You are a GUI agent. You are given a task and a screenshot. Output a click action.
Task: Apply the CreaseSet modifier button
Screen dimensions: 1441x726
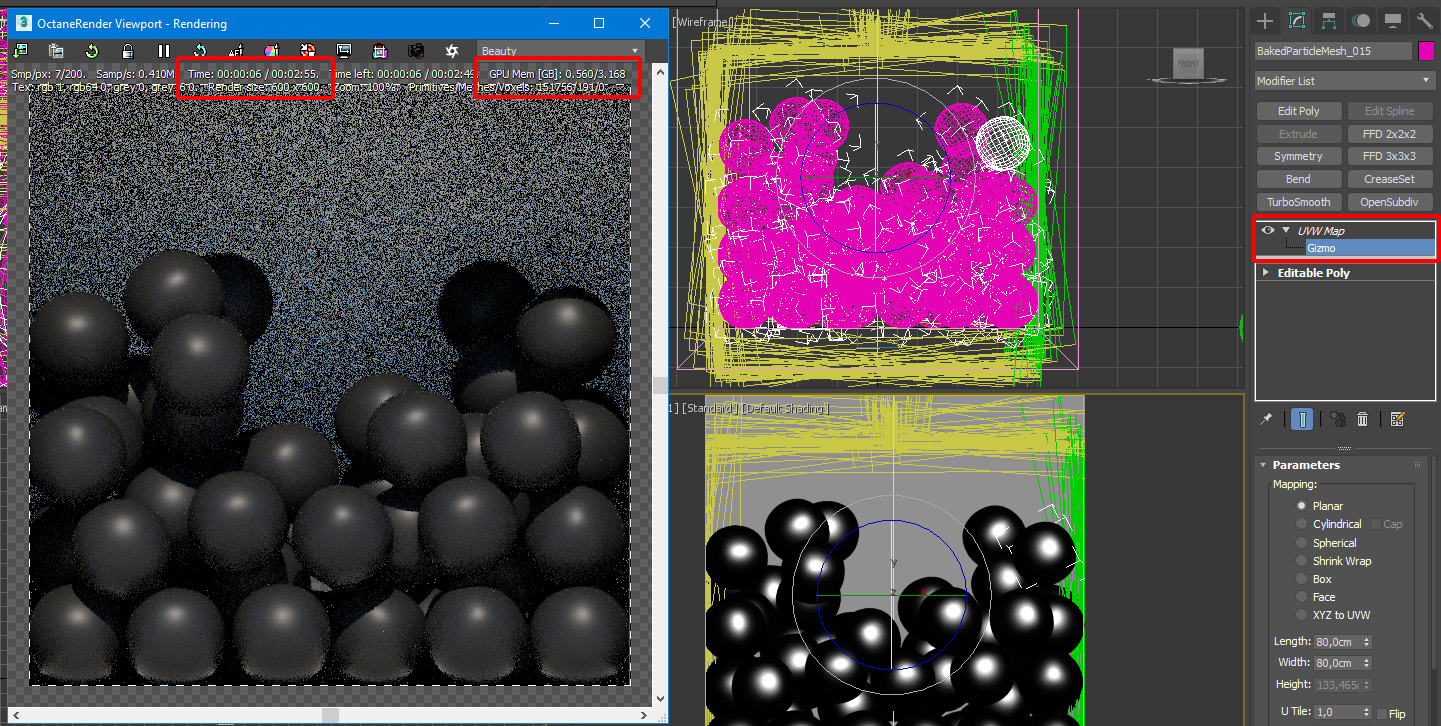1389,179
